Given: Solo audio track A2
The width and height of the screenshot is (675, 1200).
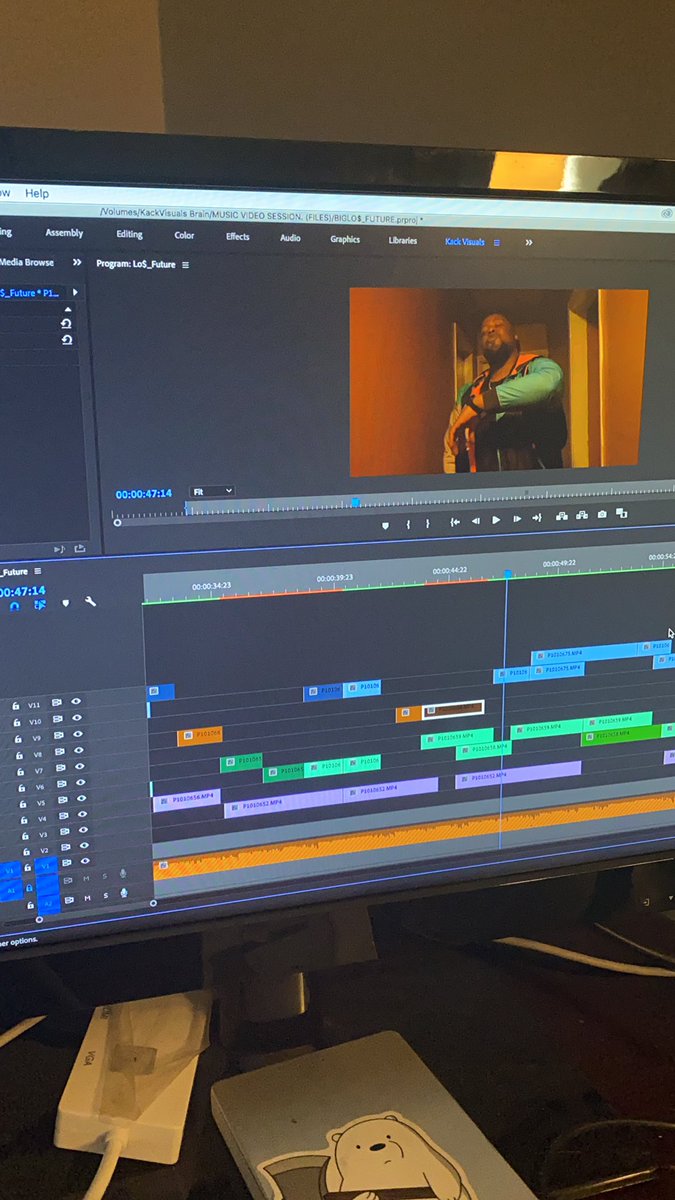Looking at the screenshot, I should click(105, 895).
